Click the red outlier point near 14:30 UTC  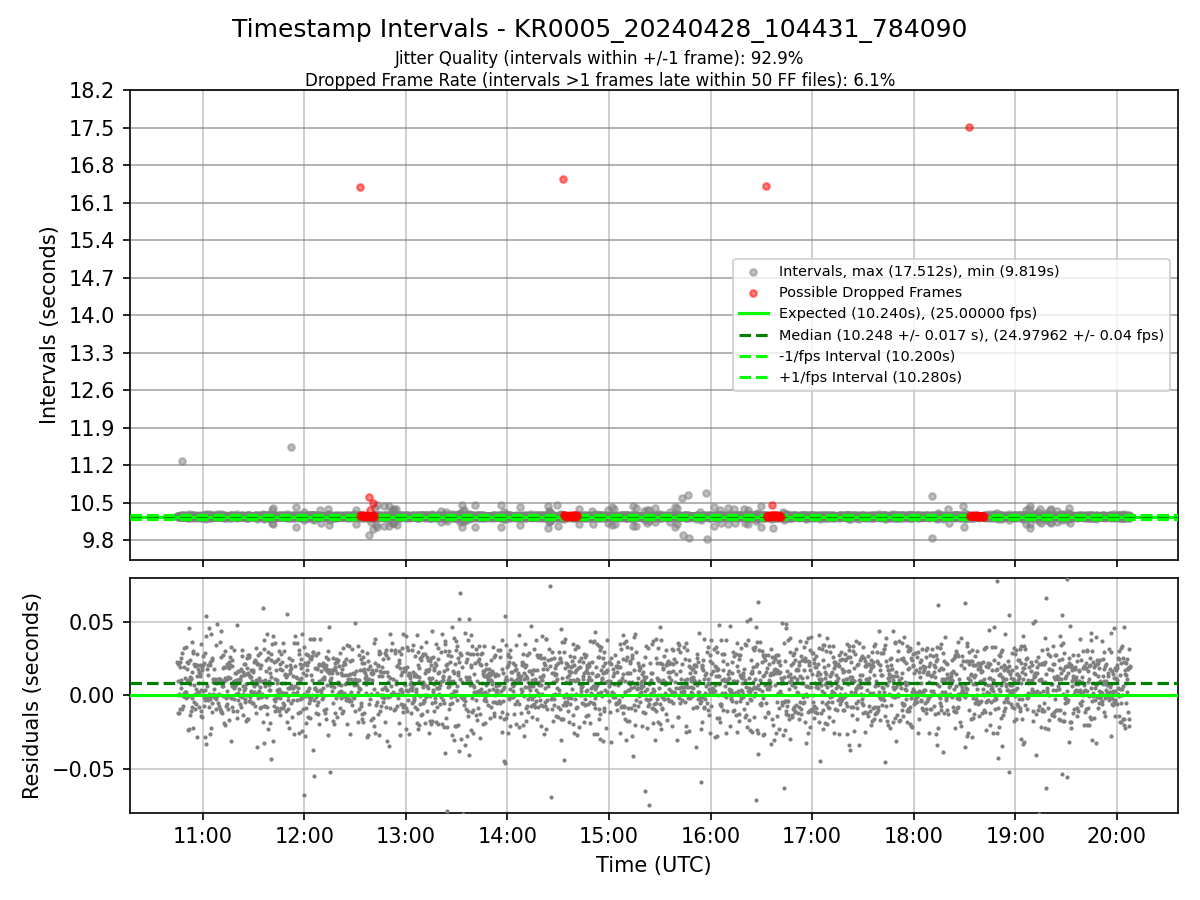tap(563, 179)
